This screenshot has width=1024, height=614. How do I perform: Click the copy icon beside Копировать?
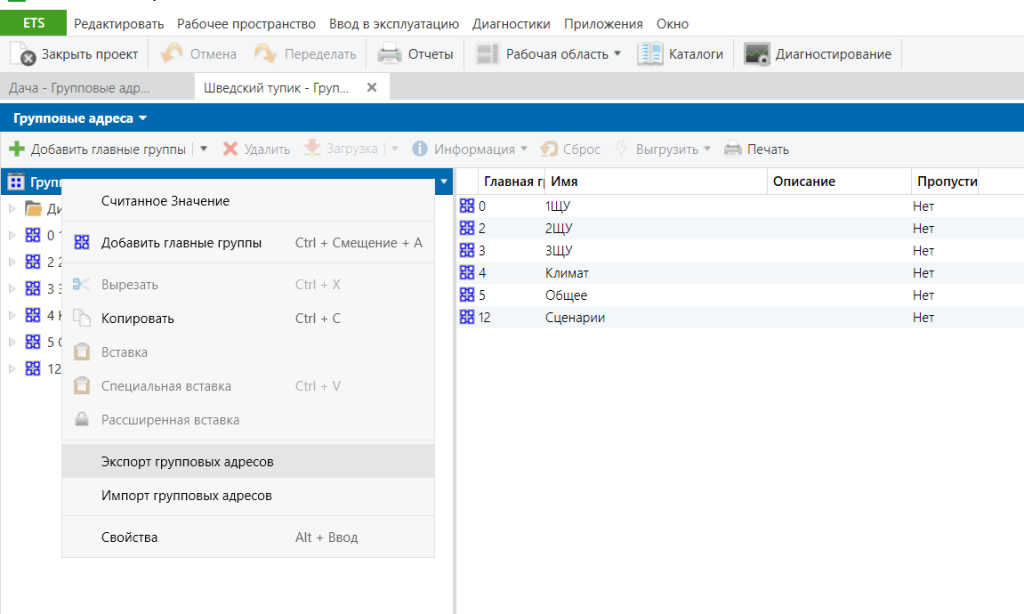(x=82, y=318)
